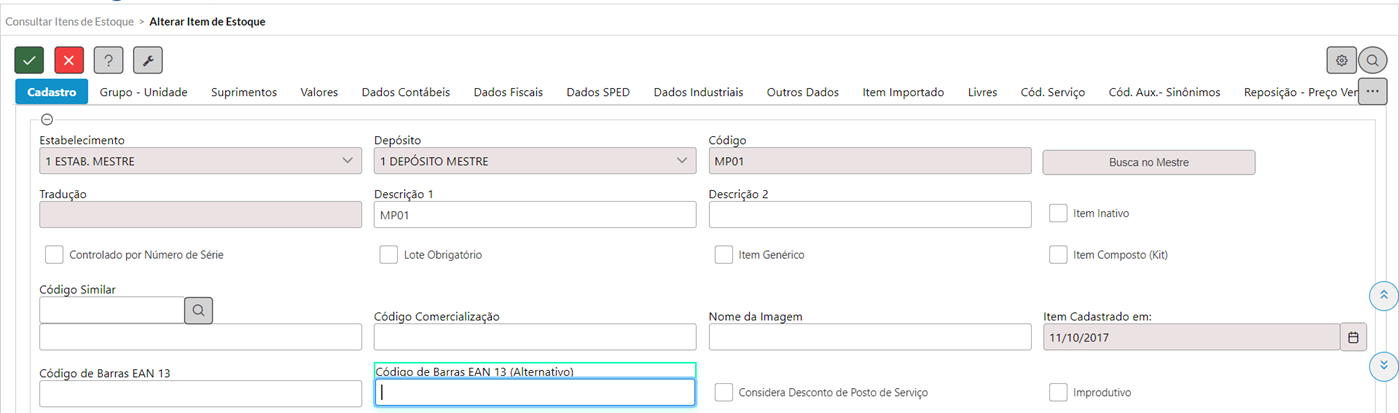The image size is (1399, 413).
Task: Check Controlado por Número de Série
Action: point(54,255)
